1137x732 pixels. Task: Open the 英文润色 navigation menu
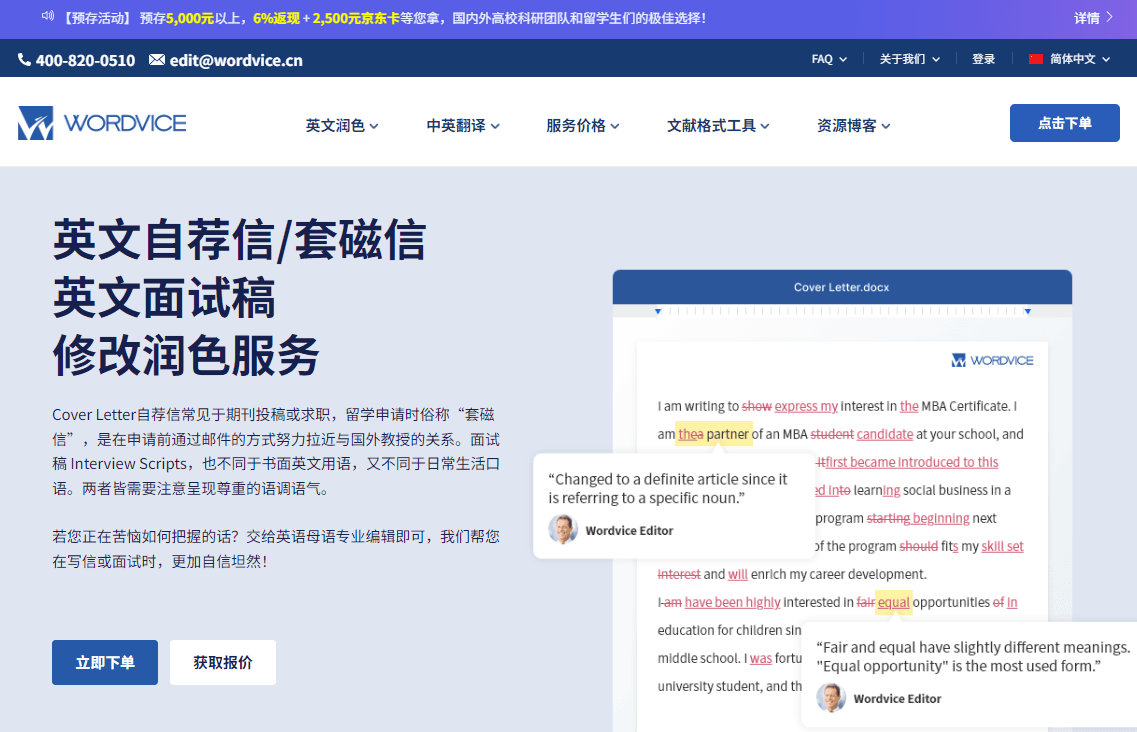coord(341,125)
